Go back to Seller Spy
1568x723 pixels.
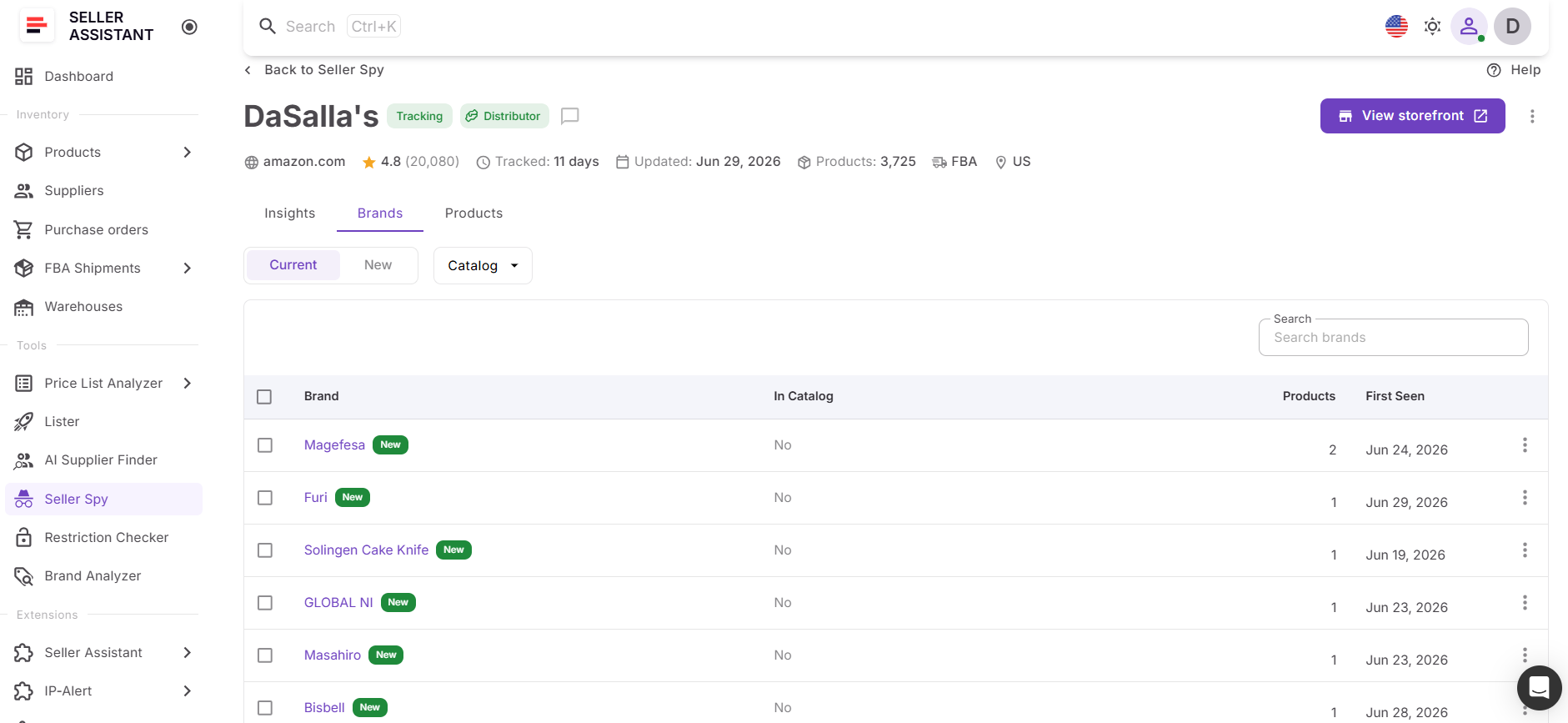314,70
